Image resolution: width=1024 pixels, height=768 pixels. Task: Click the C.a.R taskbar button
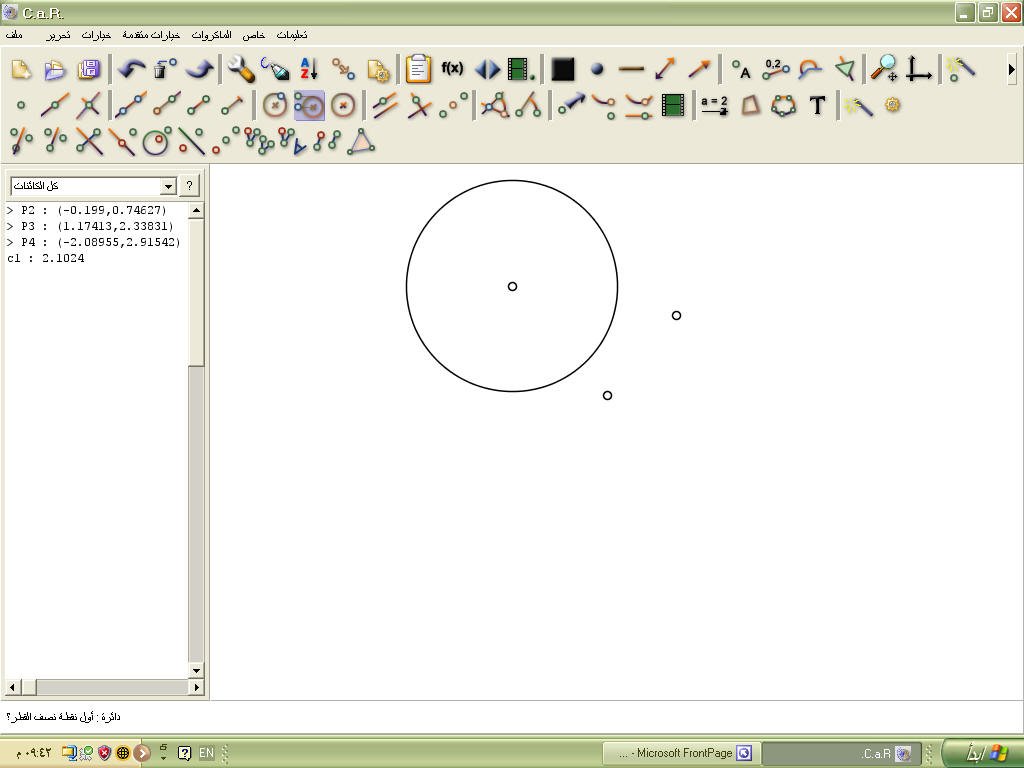[842, 753]
